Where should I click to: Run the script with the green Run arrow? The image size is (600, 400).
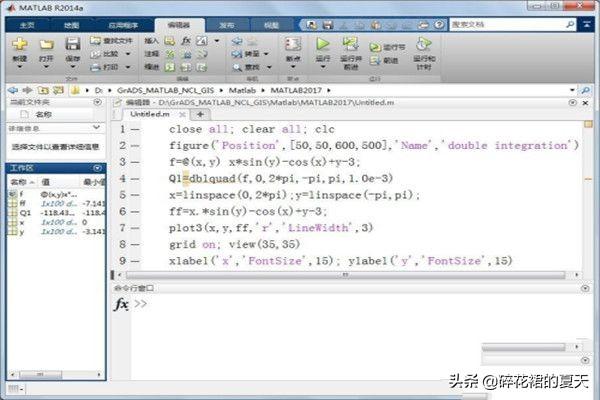pos(323,44)
